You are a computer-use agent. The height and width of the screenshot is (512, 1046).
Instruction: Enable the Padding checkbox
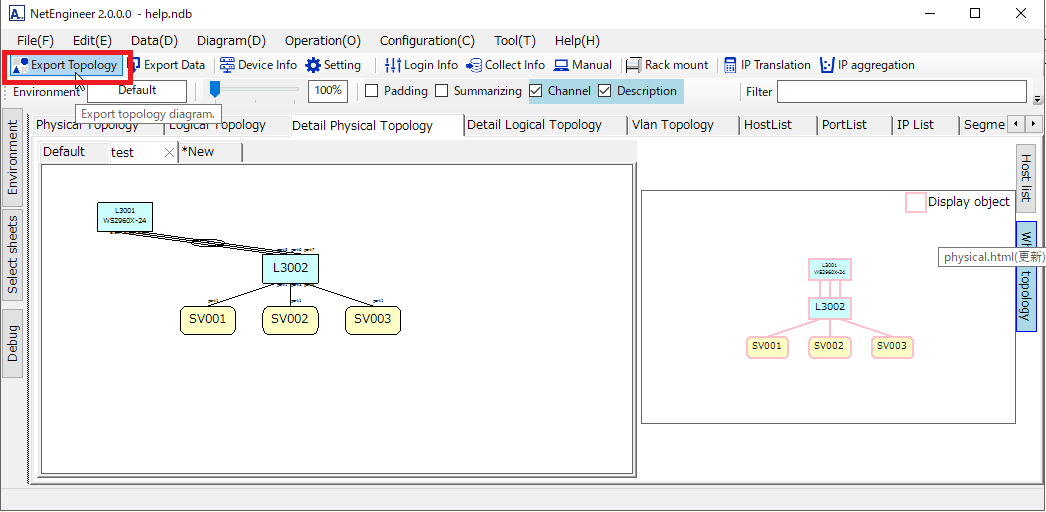coord(372,91)
